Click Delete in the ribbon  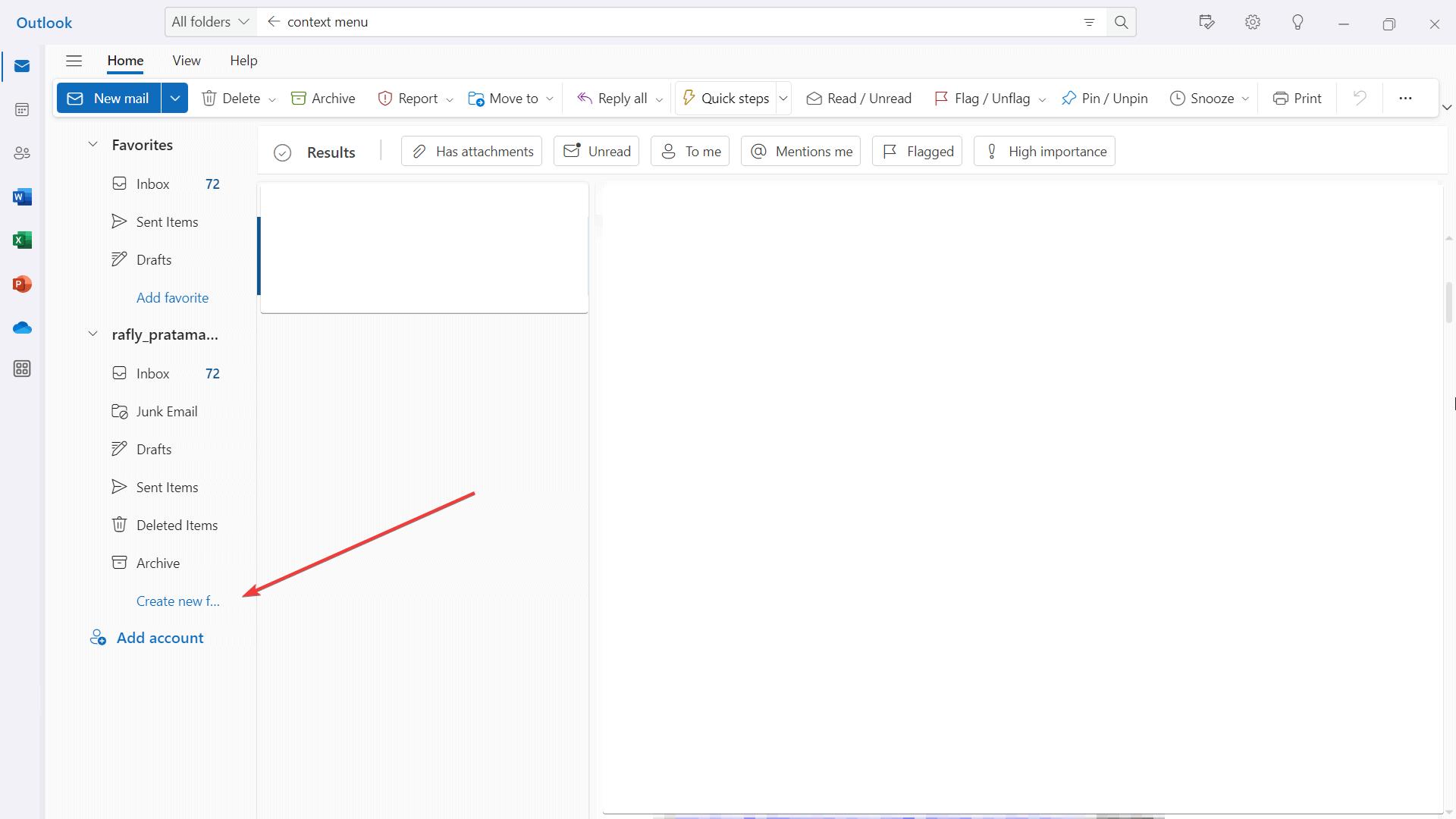coord(231,98)
